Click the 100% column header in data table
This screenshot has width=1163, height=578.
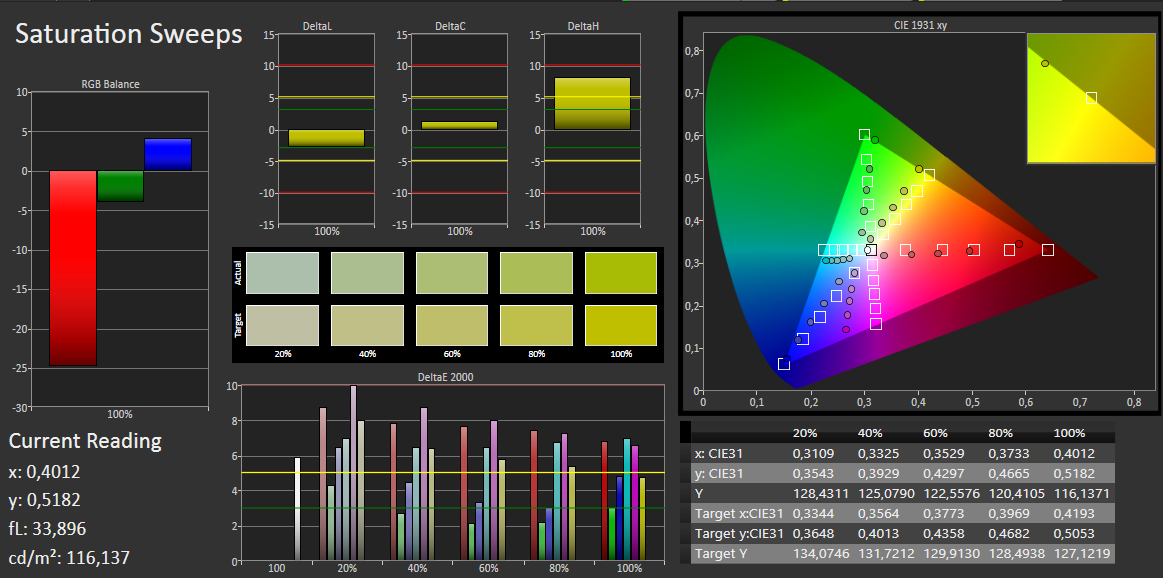[x=1069, y=433]
